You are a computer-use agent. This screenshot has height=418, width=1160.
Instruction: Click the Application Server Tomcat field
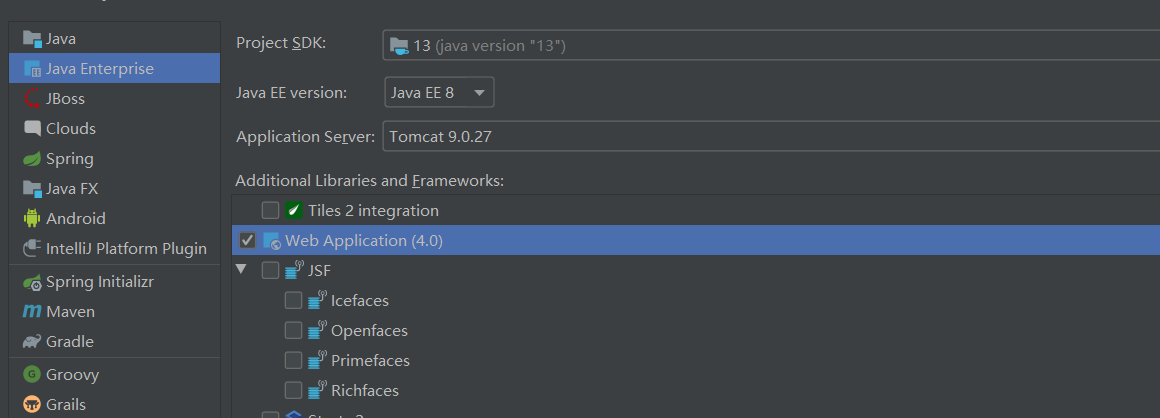click(770, 136)
